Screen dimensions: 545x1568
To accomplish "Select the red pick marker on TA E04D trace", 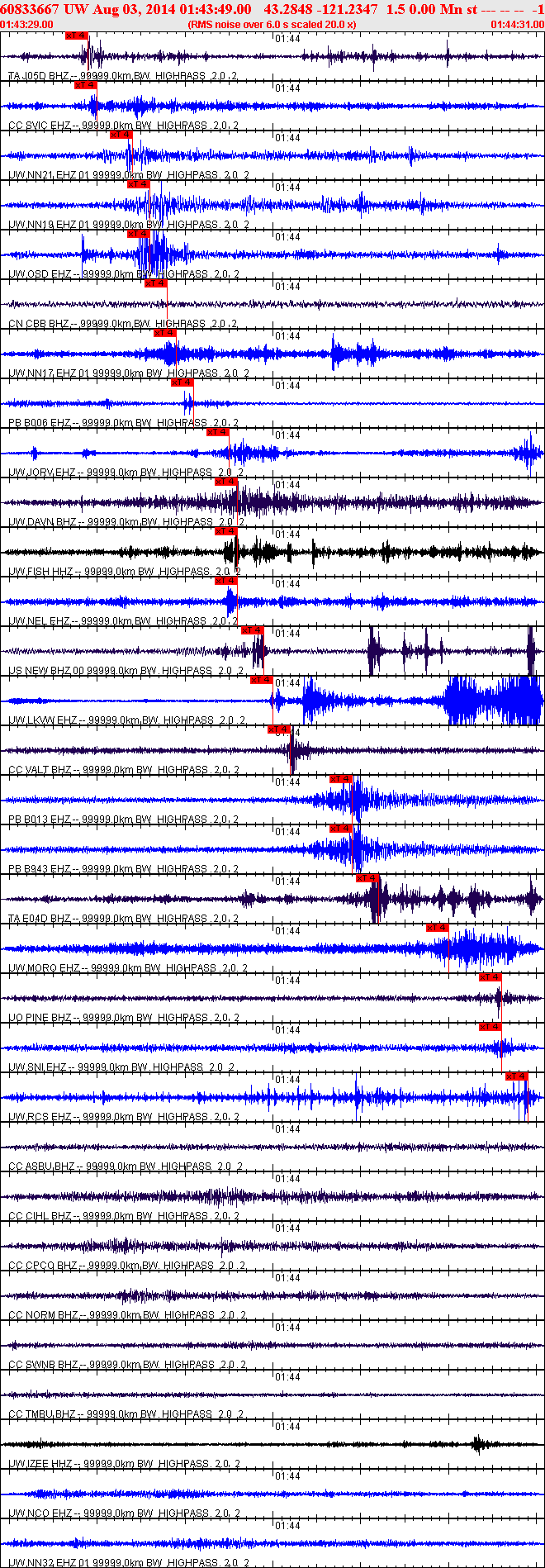I will [x=367, y=878].
